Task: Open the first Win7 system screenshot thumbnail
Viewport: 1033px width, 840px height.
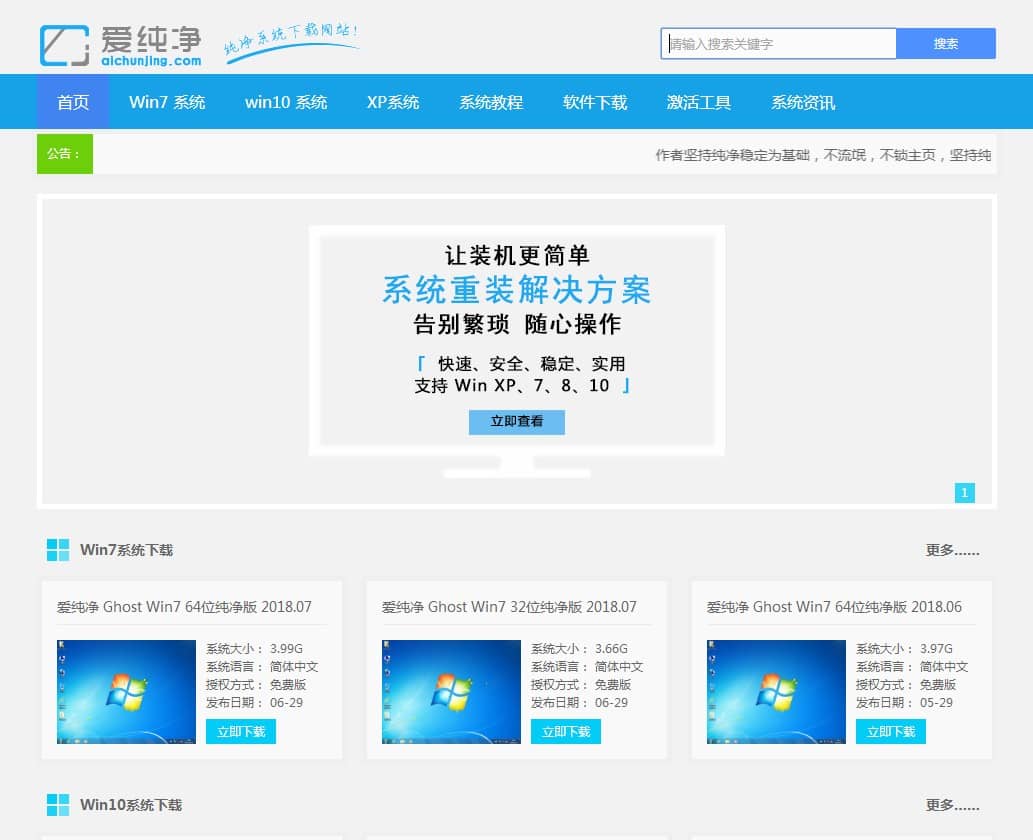Action: 125,691
